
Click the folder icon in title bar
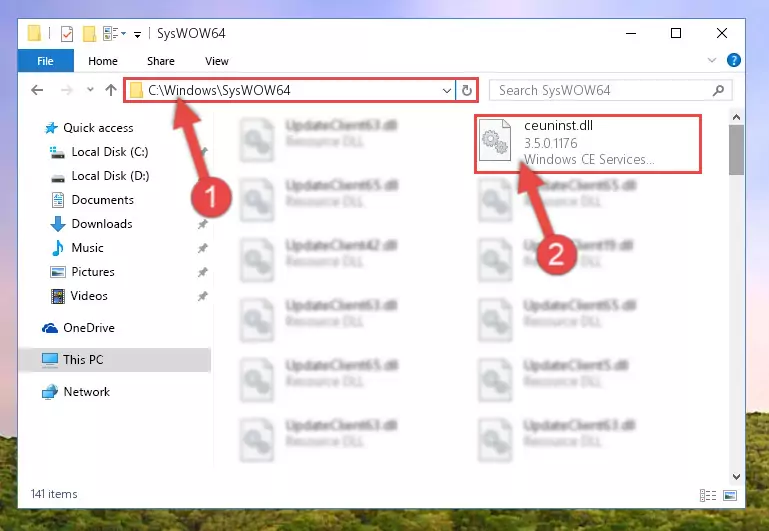tap(34, 33)
